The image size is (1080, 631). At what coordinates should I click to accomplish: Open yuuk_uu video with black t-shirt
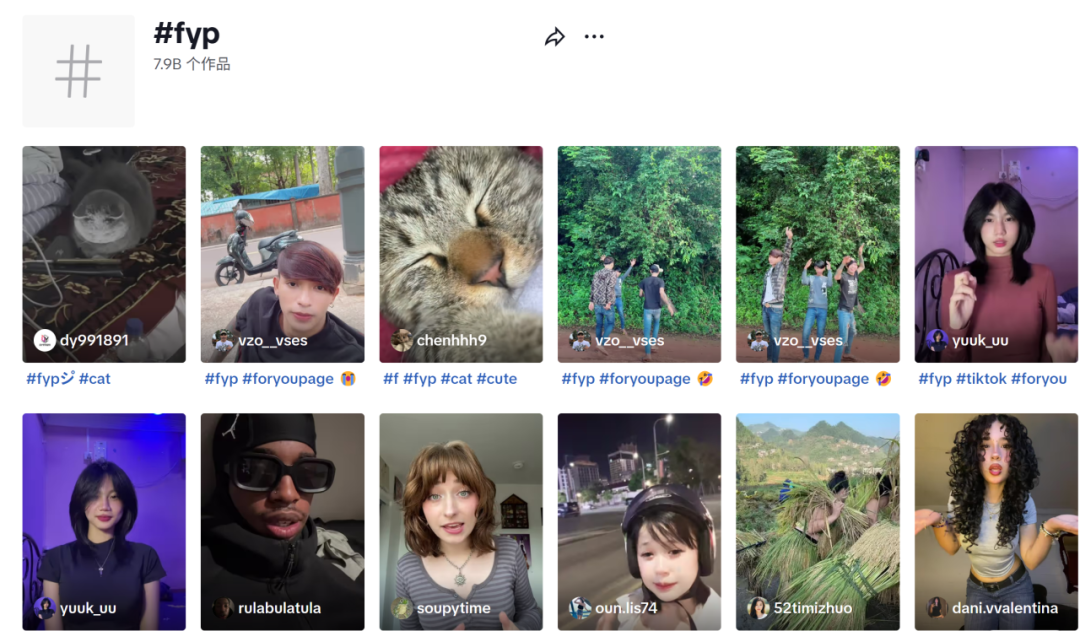tap(104, 521)
